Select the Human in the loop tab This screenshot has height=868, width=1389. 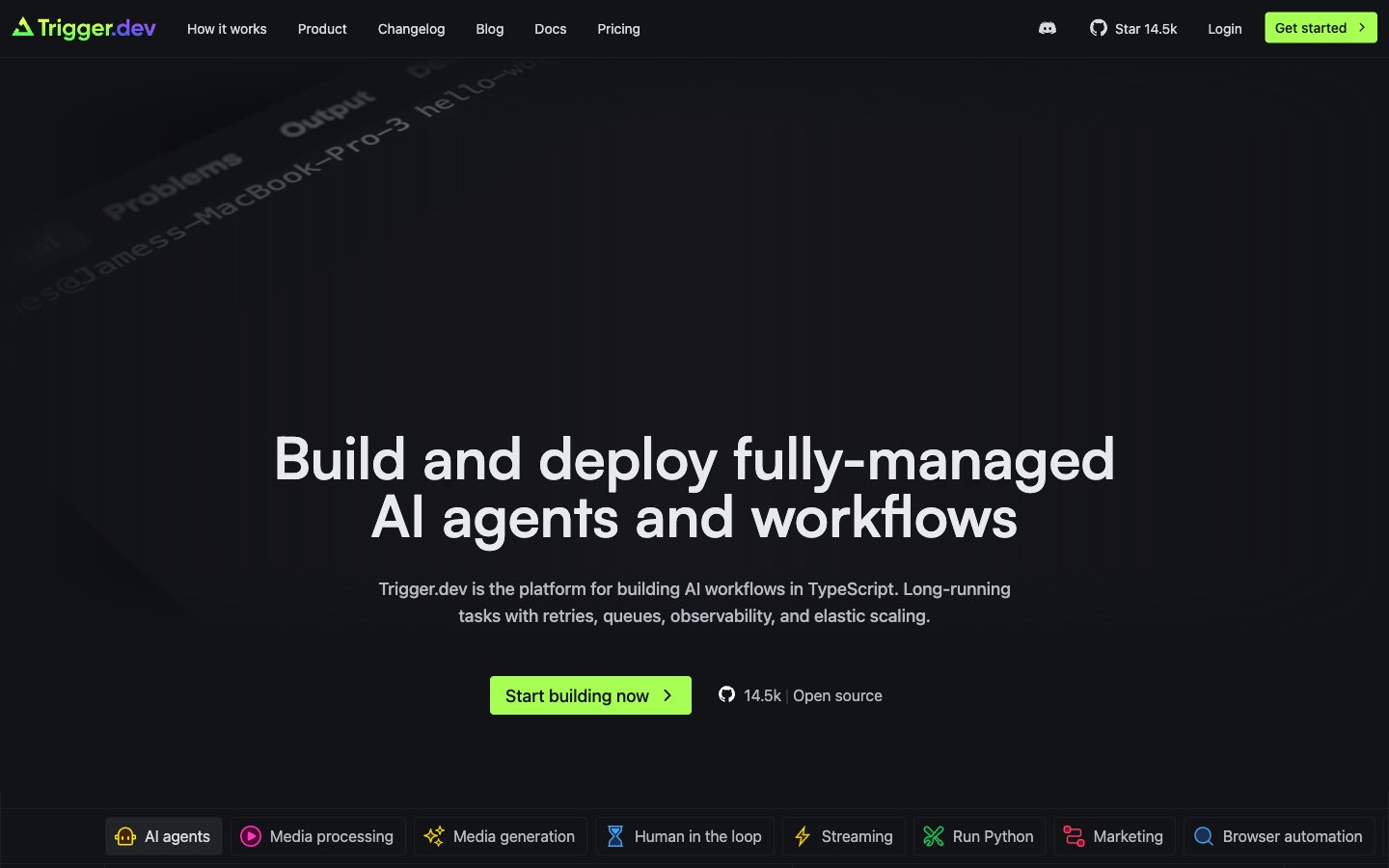pyautogui.click(x=685, y=836)
